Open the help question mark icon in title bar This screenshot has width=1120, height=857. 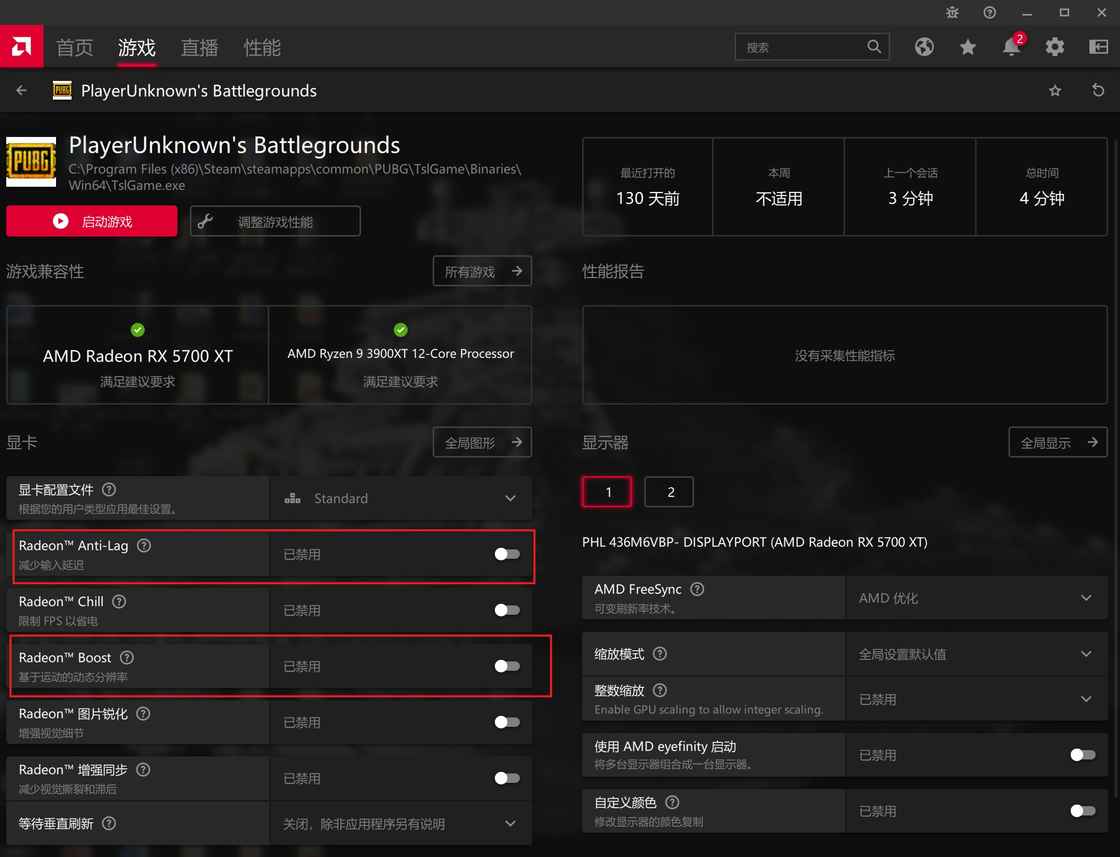(x=989, y=12)
